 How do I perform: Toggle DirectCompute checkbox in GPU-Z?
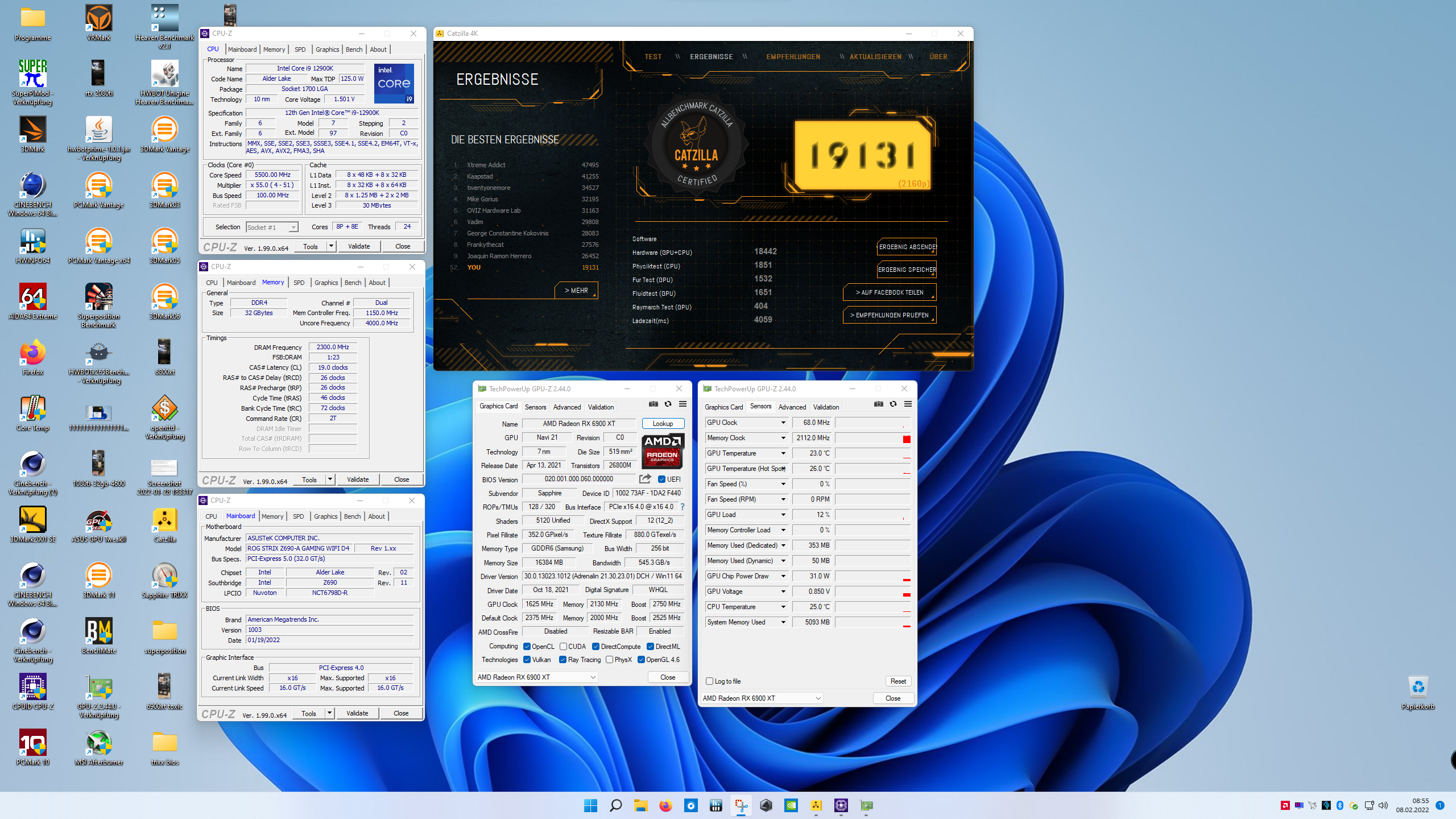pos(595,646)
